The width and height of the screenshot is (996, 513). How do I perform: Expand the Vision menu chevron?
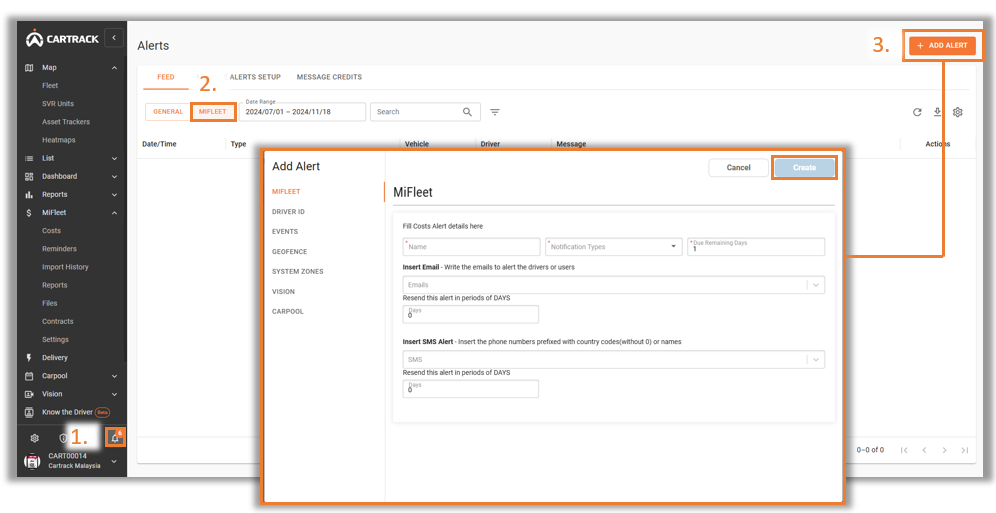point(114,394)
